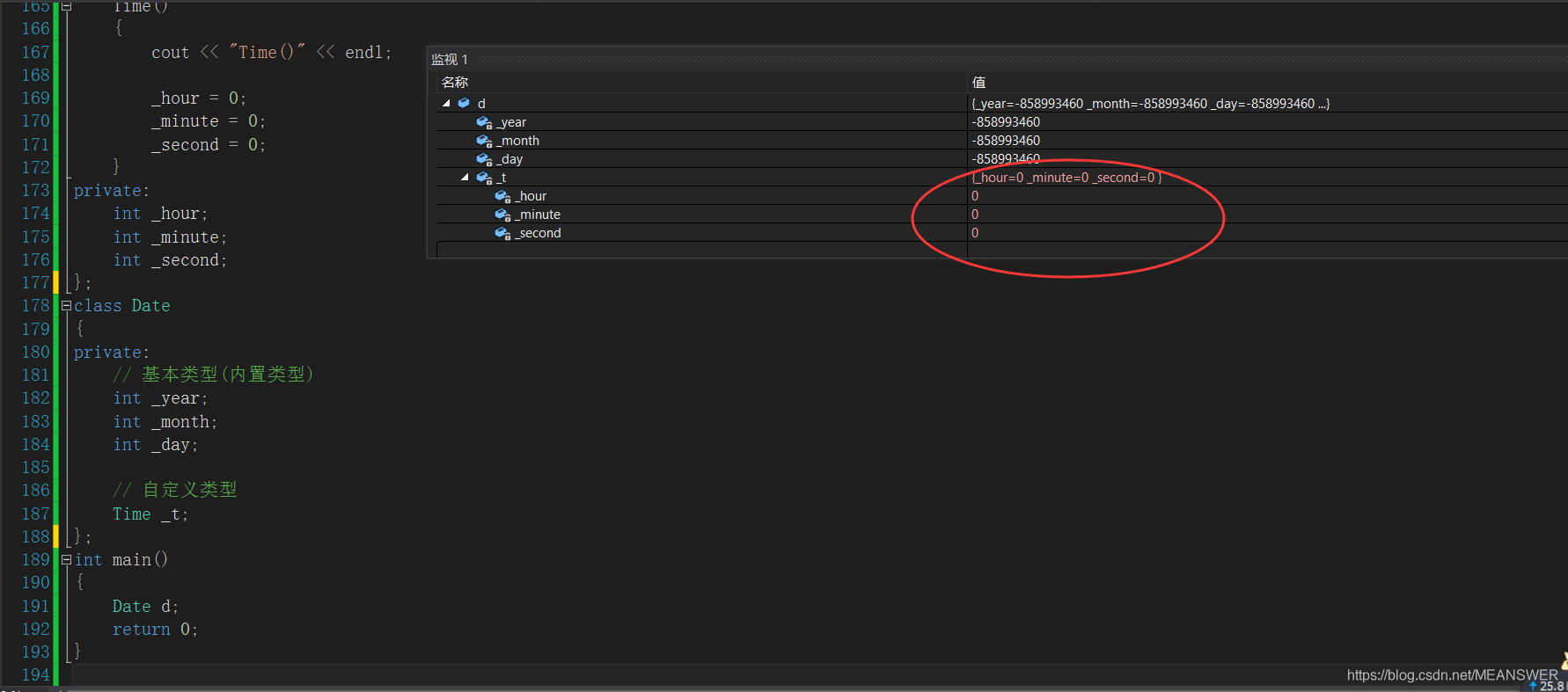Screen dimensions: 1568x692
Task: Click the 'int _year;' declaration
Action: point(160,398)
